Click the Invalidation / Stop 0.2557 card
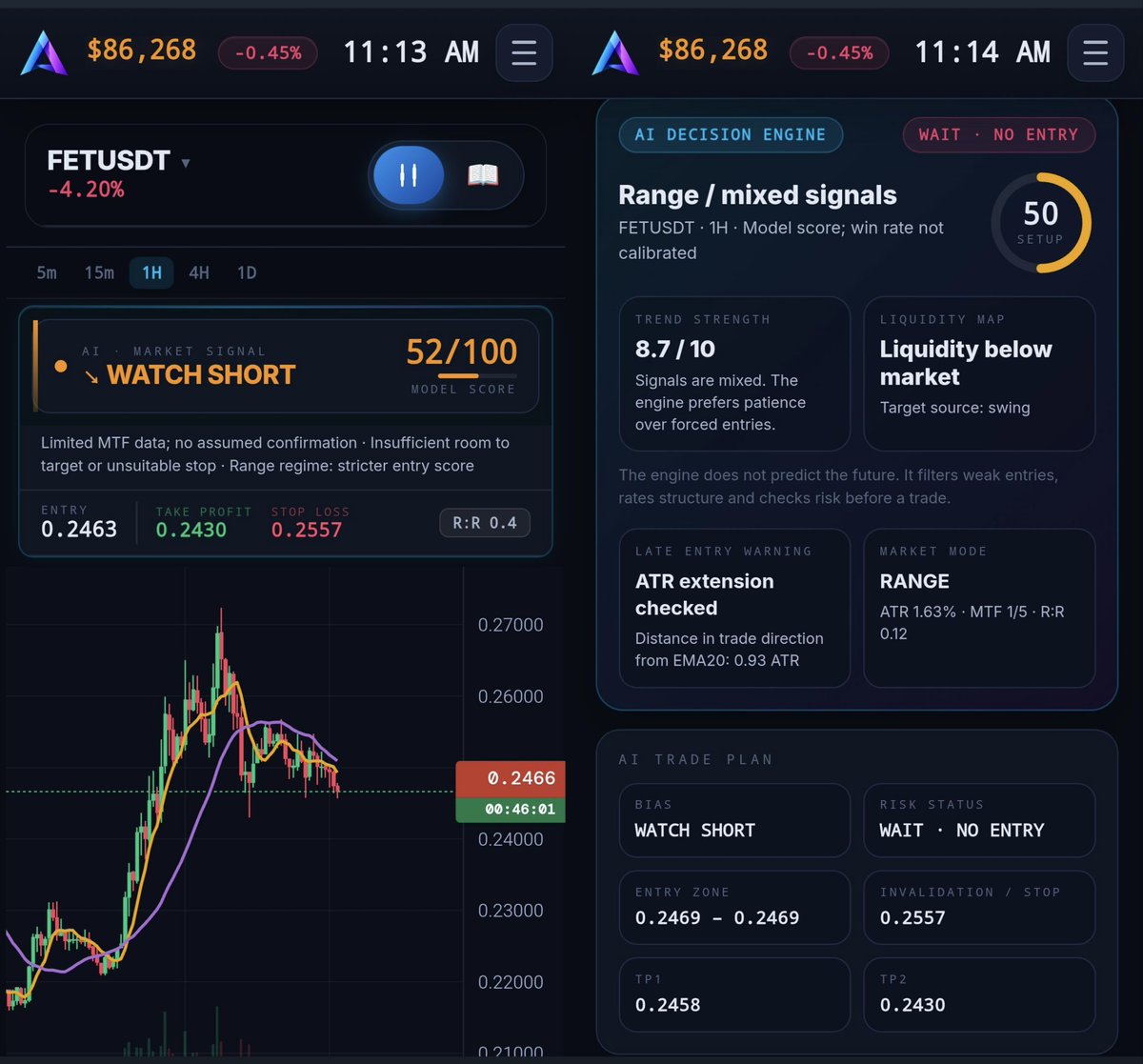 pos(979,907)
